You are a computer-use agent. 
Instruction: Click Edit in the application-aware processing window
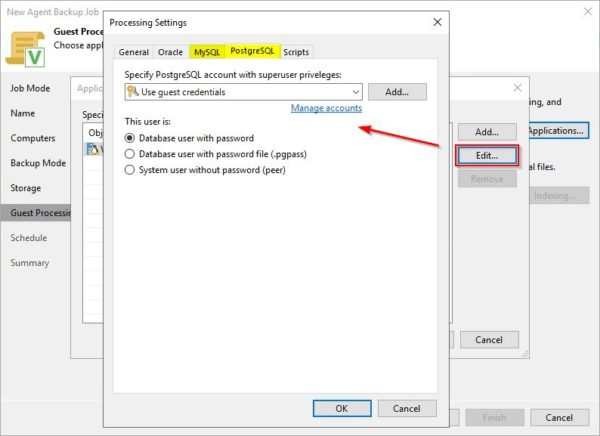(x=487, y=156)
